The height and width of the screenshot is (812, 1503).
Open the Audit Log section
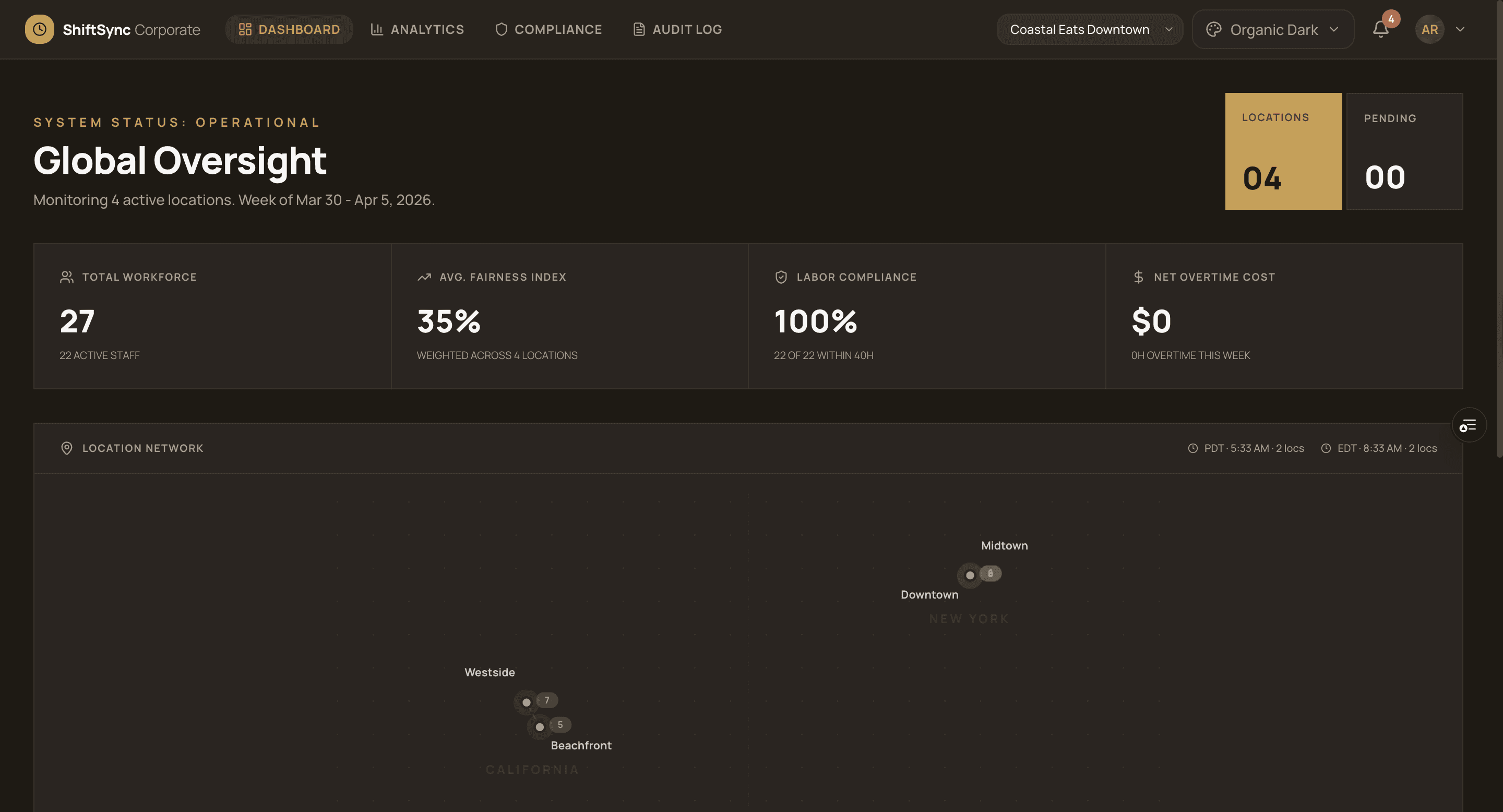click(x=677, y=29)
